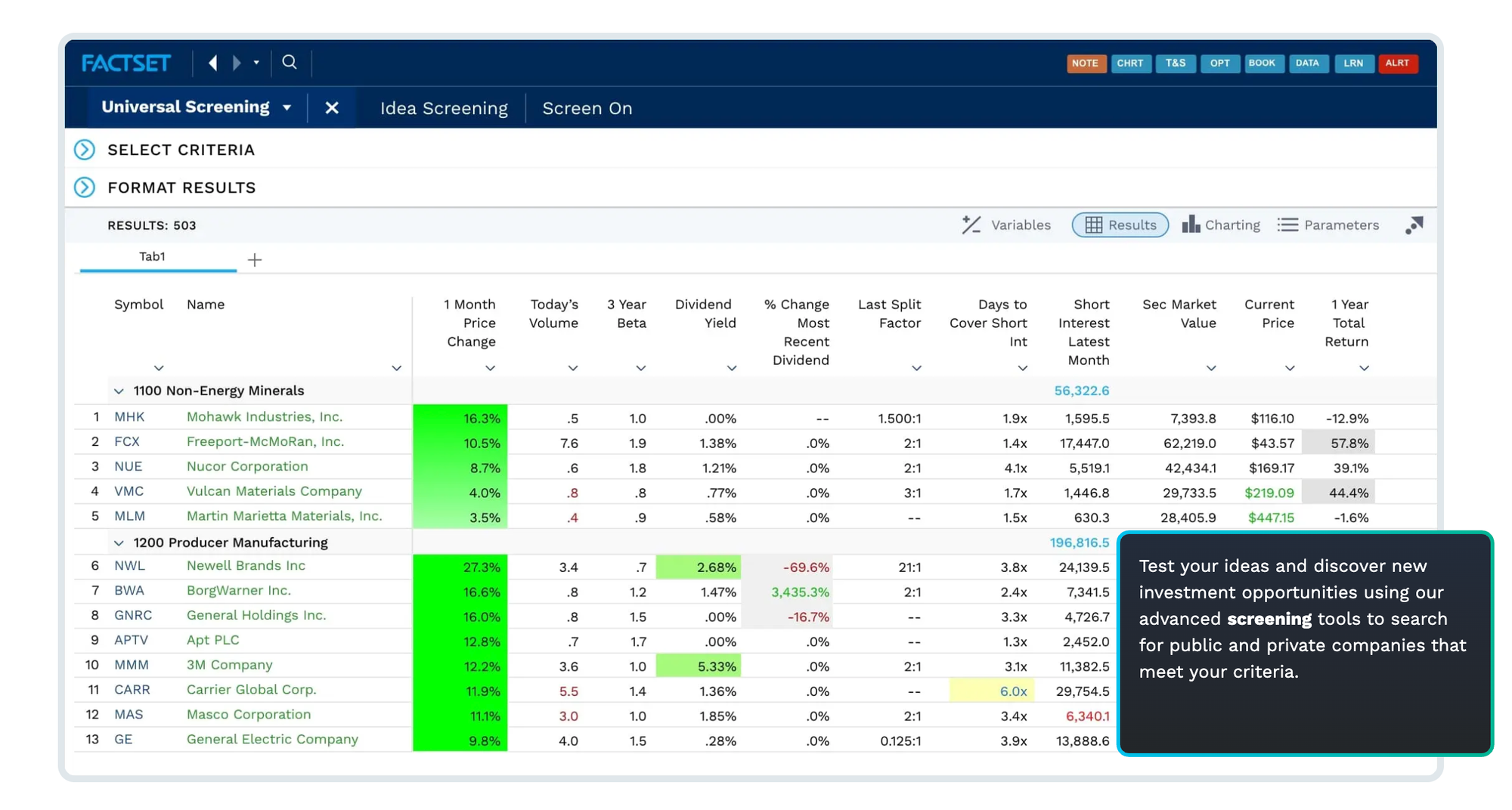Open the Symbol column filter dropdown
Viewport: 1512px width, 810px height.
click(159, 368)
